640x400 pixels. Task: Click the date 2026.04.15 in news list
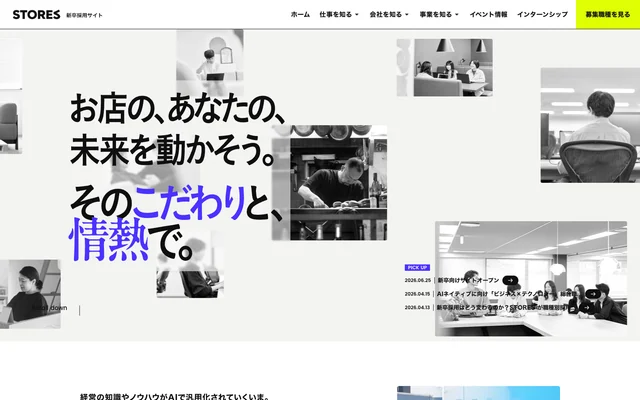tap(417, 294)
